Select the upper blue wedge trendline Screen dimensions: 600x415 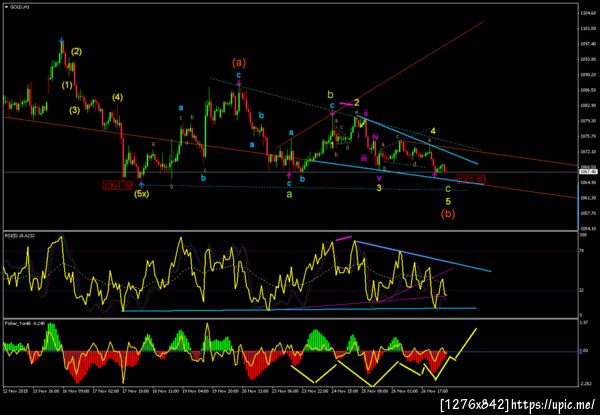[x=417, y=140]
